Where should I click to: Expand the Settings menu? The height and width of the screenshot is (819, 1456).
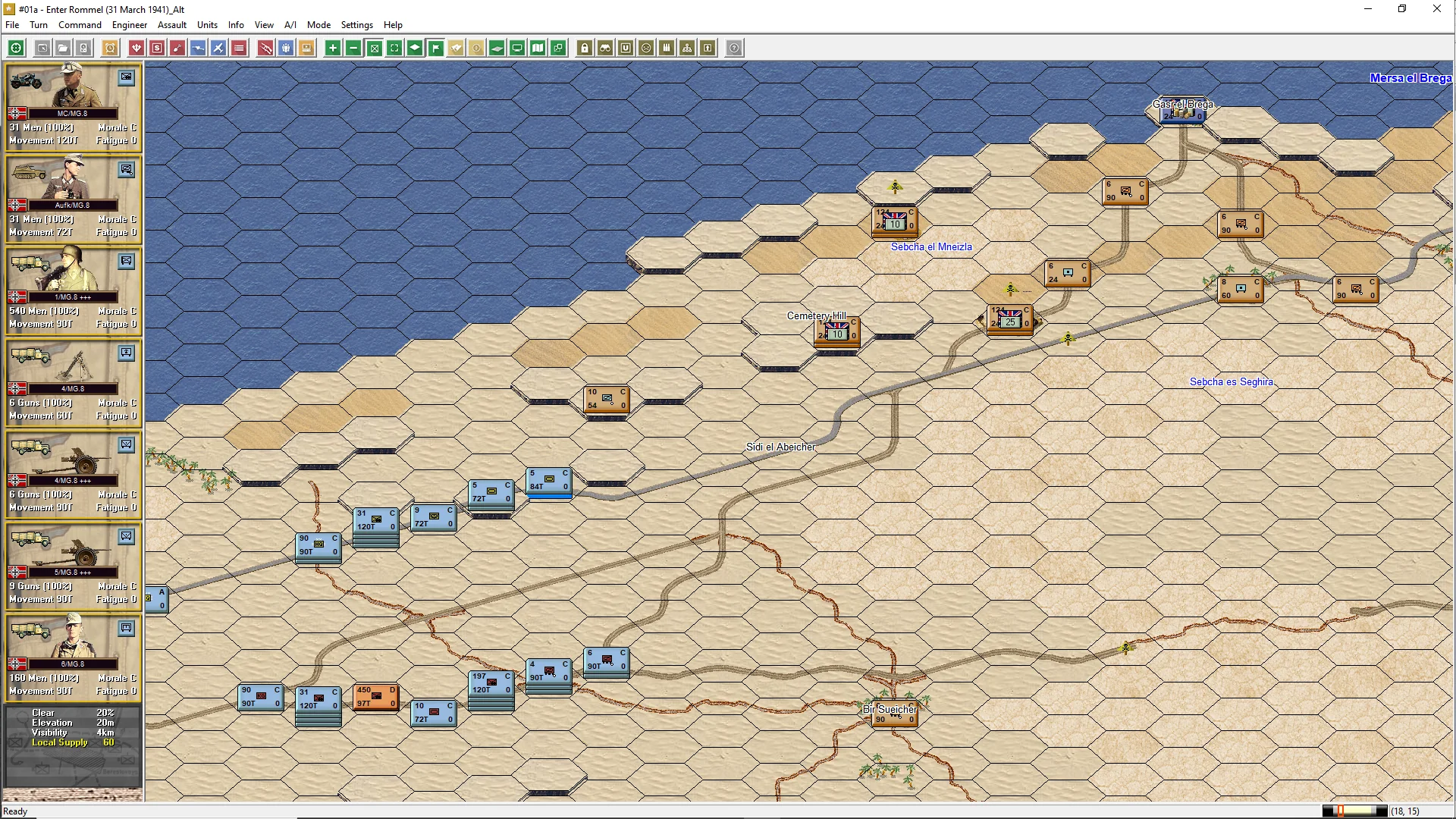point(356,25)
